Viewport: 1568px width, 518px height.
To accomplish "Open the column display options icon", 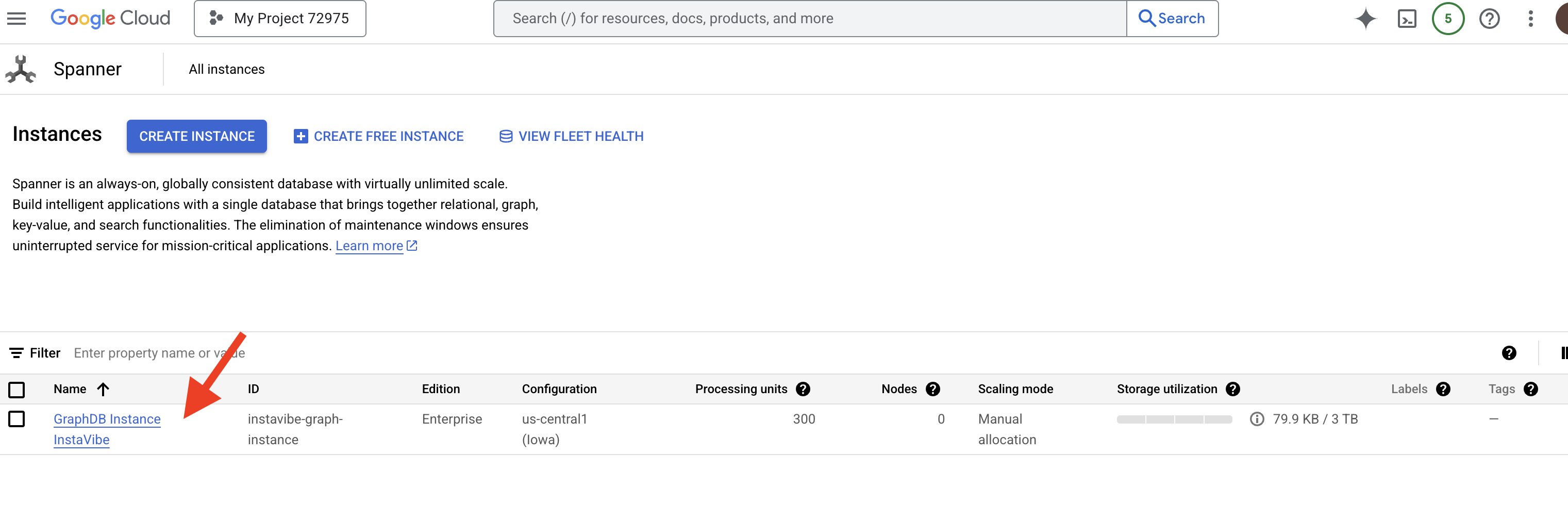I will click(1562, 353).
